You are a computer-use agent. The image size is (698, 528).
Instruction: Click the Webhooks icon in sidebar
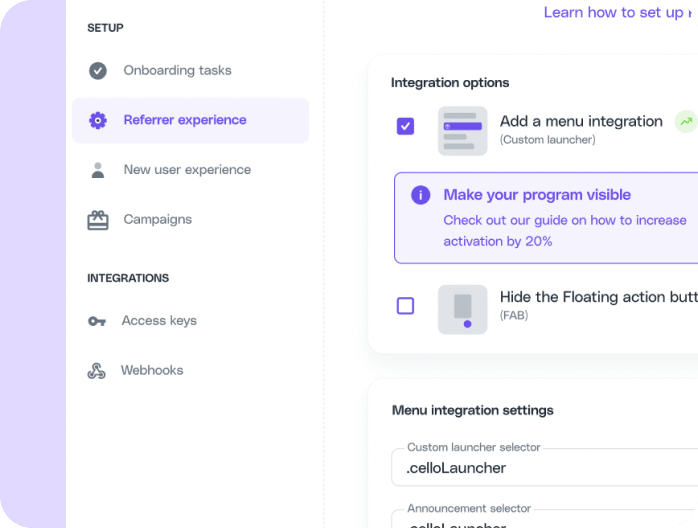point(97,371)
